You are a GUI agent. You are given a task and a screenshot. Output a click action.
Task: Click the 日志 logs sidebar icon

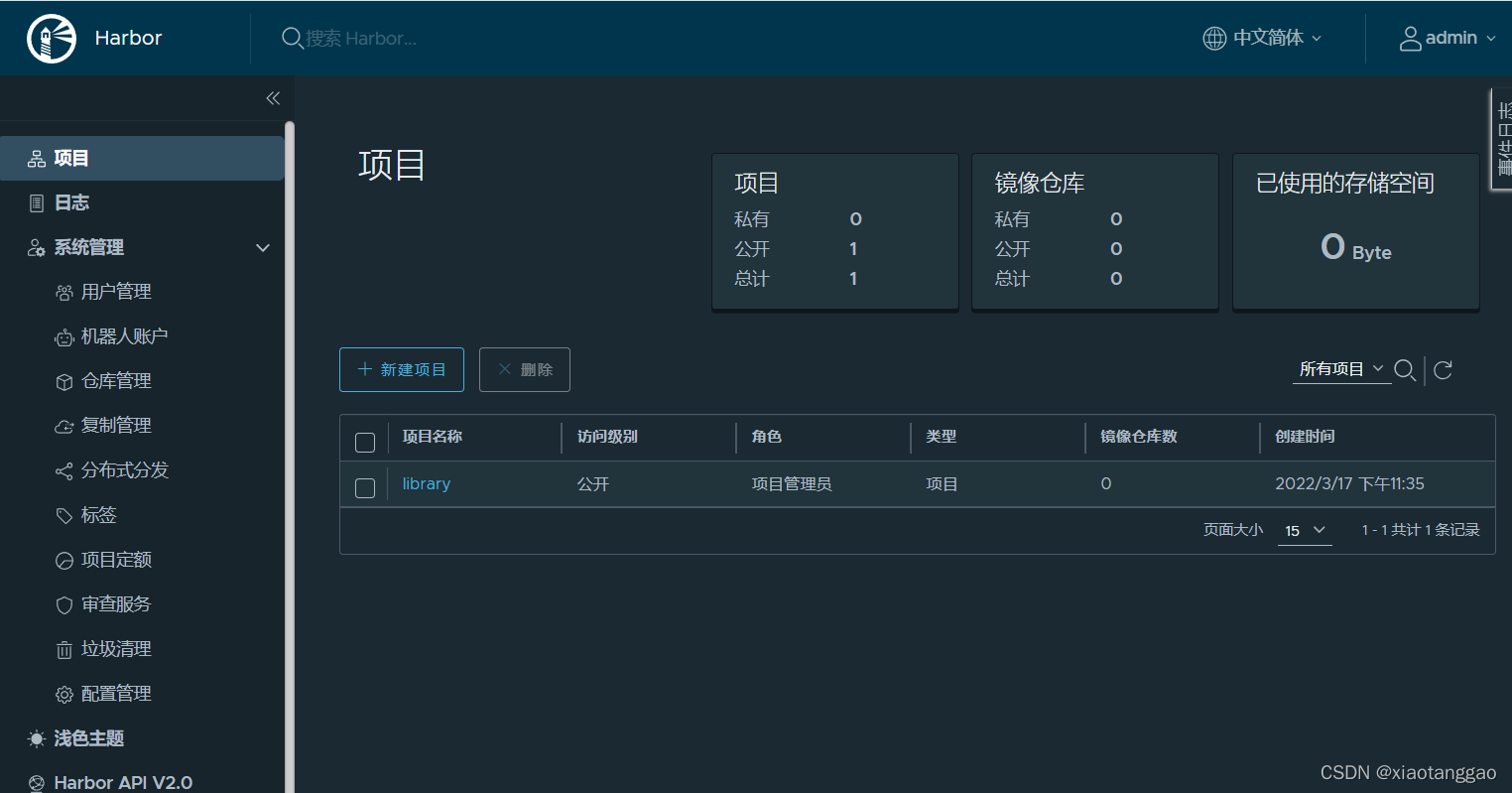[x=37, y=203]
